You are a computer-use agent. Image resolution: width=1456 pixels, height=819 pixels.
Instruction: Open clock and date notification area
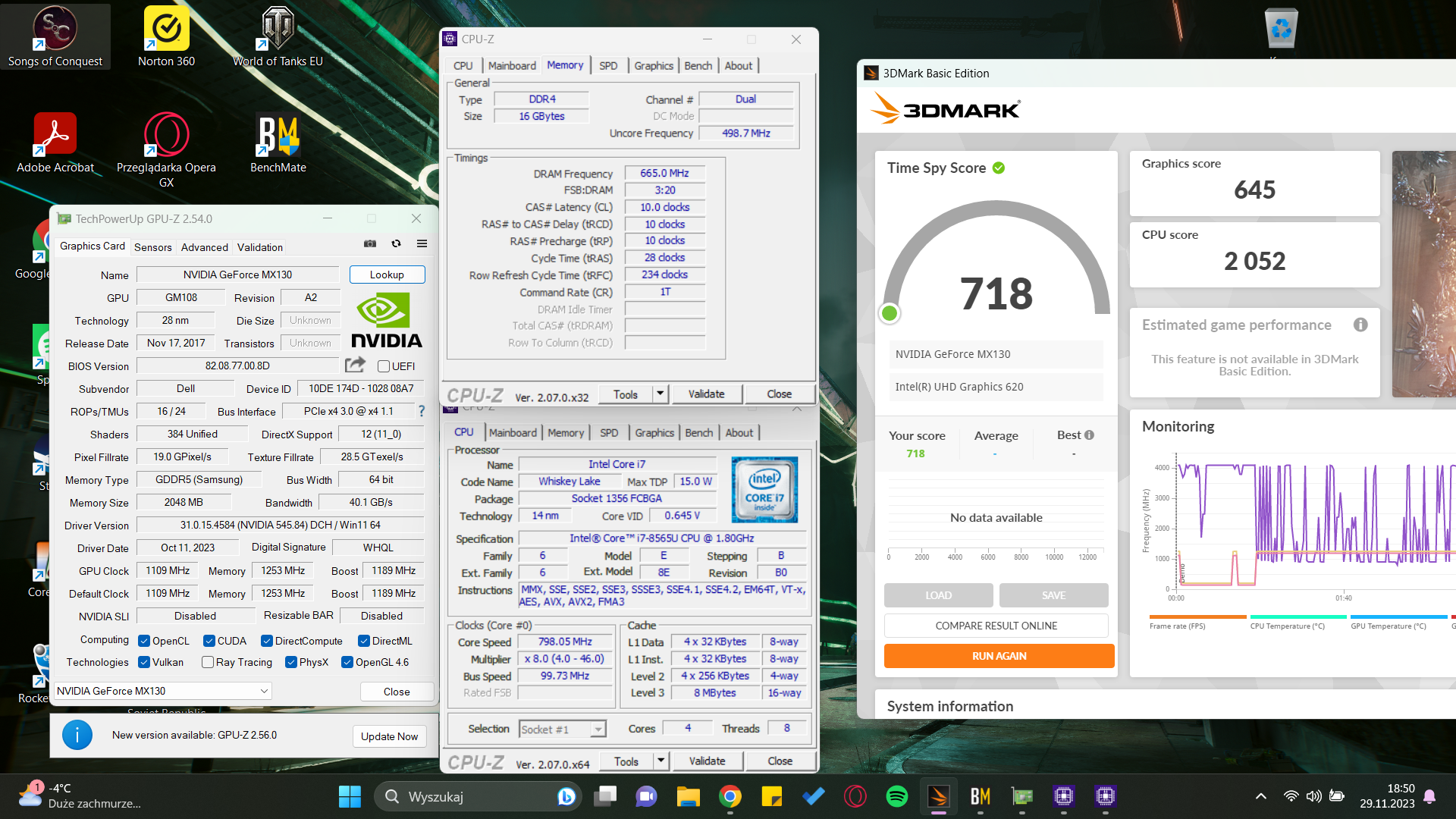click(x=1387, y=796)
